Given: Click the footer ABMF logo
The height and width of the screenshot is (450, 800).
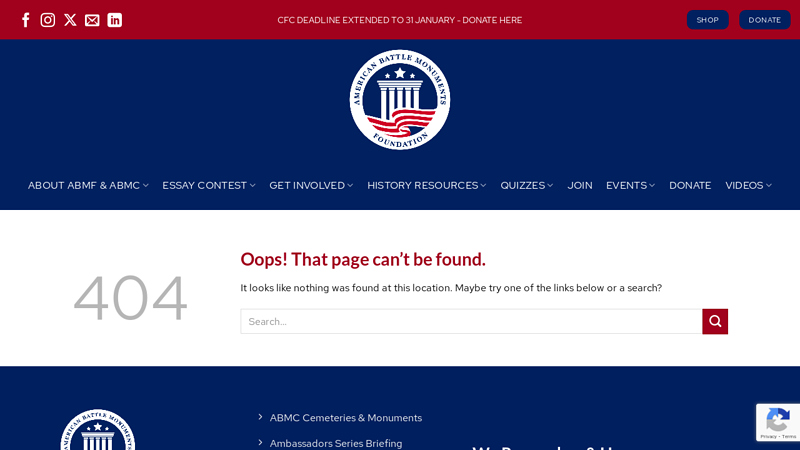Looking at the screenshot, I should point(97,430).
